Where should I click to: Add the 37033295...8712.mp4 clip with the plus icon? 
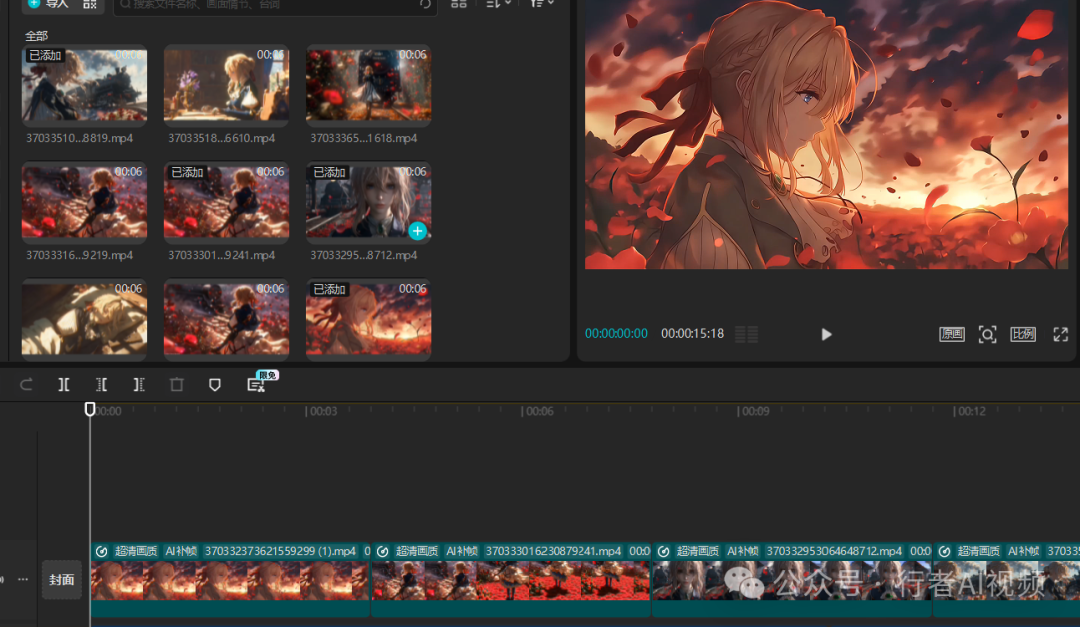tap(417, 231)
